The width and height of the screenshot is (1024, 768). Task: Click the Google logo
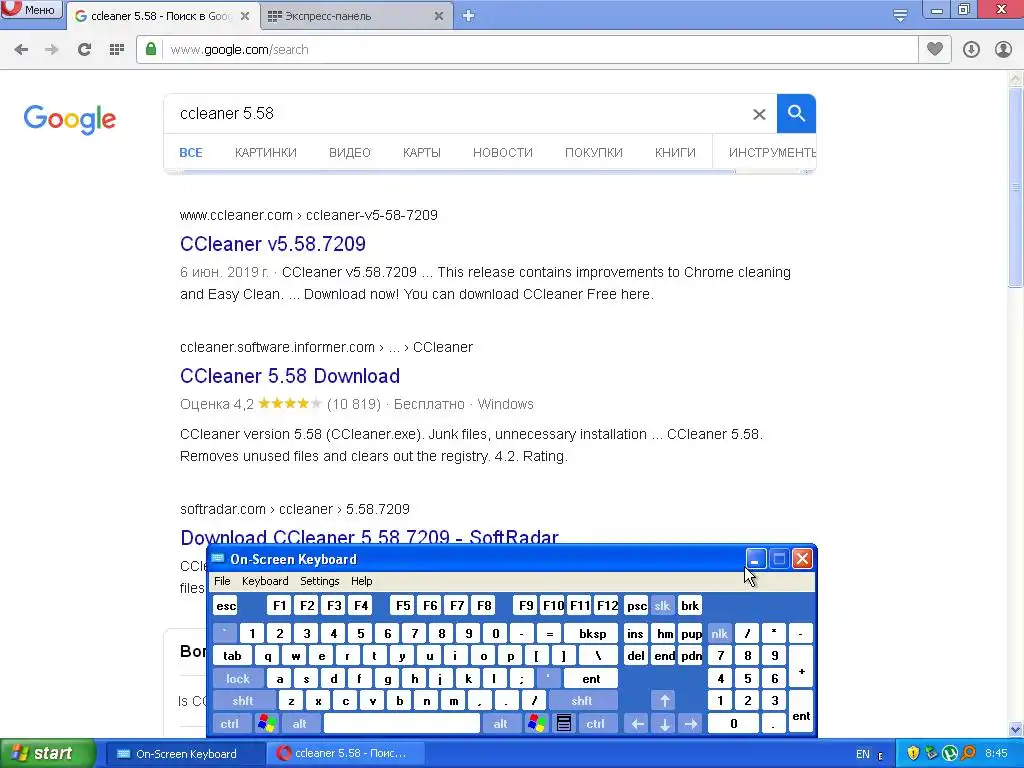70,120
